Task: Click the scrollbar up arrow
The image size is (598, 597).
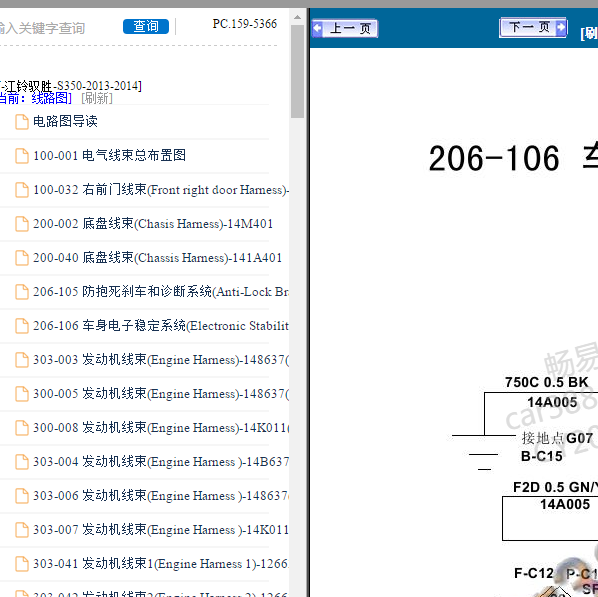Action: (297, 17)
